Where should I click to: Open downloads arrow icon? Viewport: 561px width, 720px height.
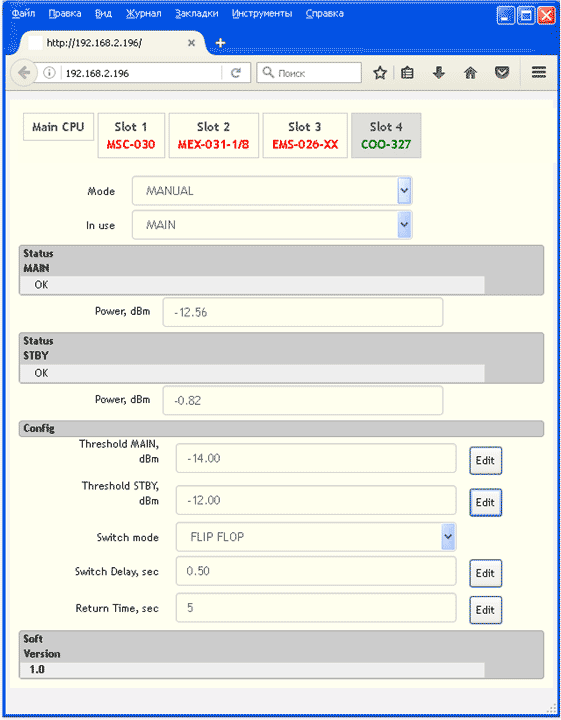coord(439,73)
